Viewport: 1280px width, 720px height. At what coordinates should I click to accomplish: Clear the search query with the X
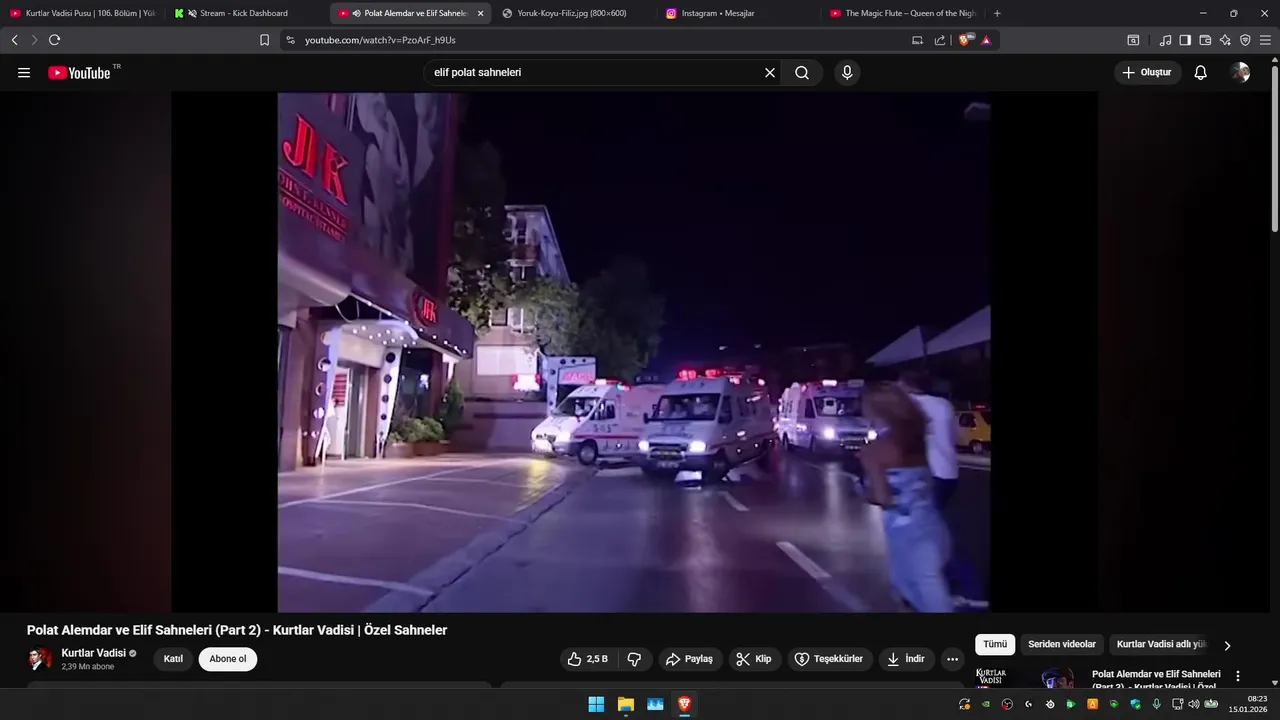pyautogui.click(x=770, y=73)
